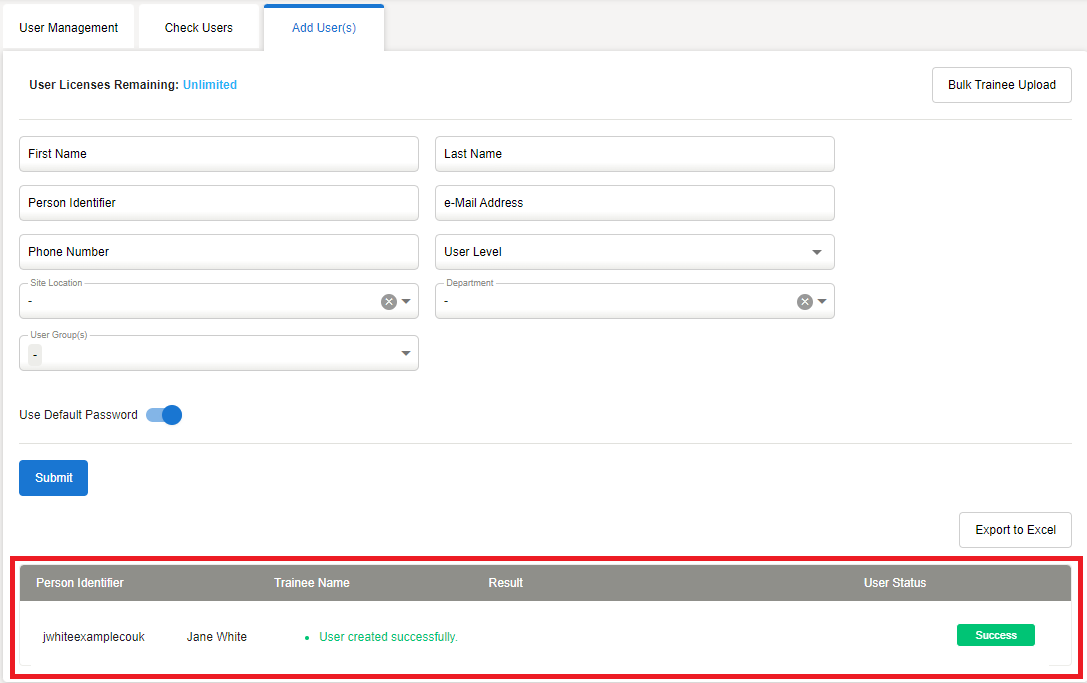Click the Person Identifier input field
This screenshot has height=683, width=1087.
point(219,203)
